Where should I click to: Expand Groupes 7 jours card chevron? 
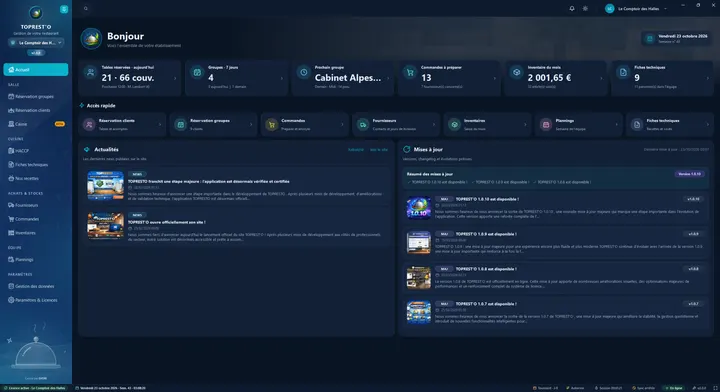pyautogui.click(x=281, y=78)
